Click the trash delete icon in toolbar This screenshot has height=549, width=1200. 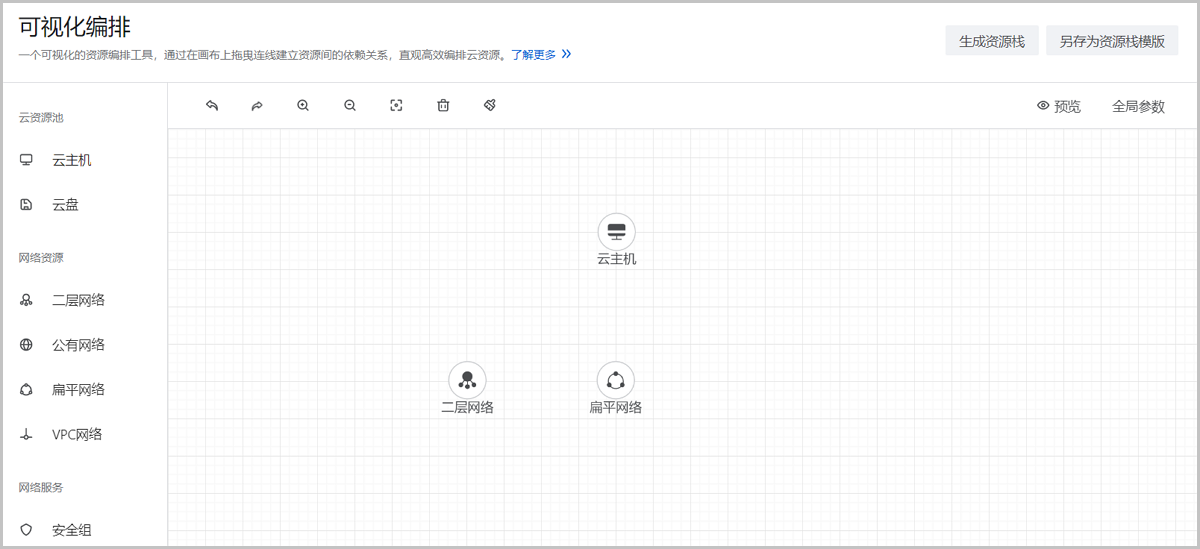coord(443,106)
